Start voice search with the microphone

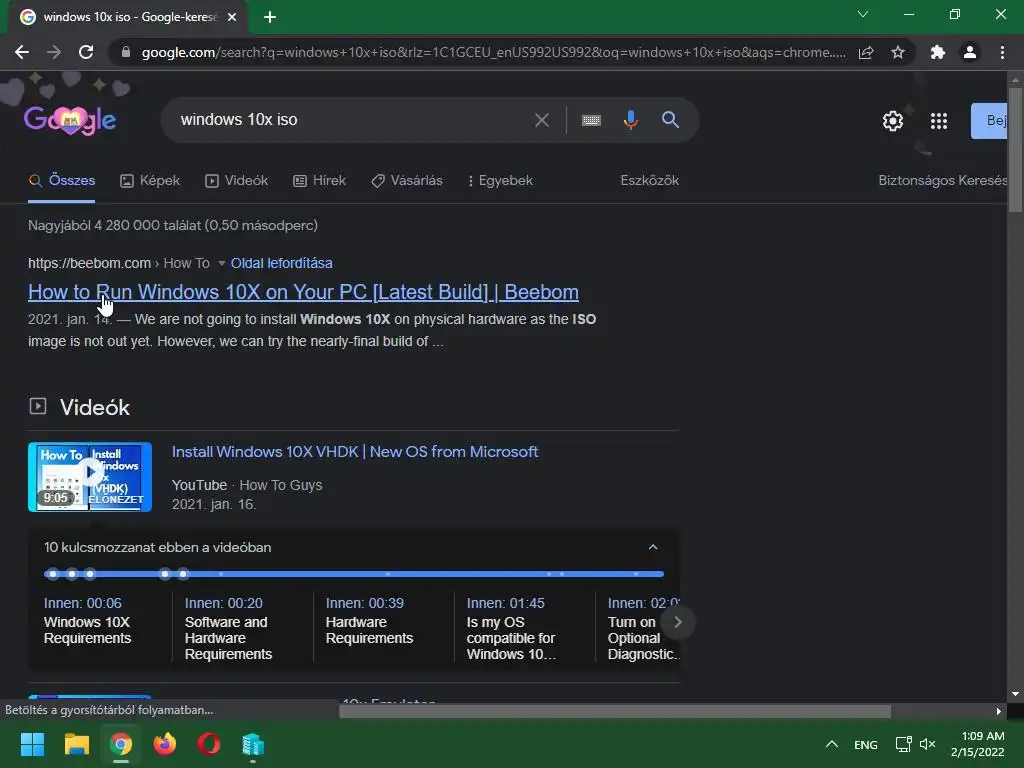(x=630, y=120)
